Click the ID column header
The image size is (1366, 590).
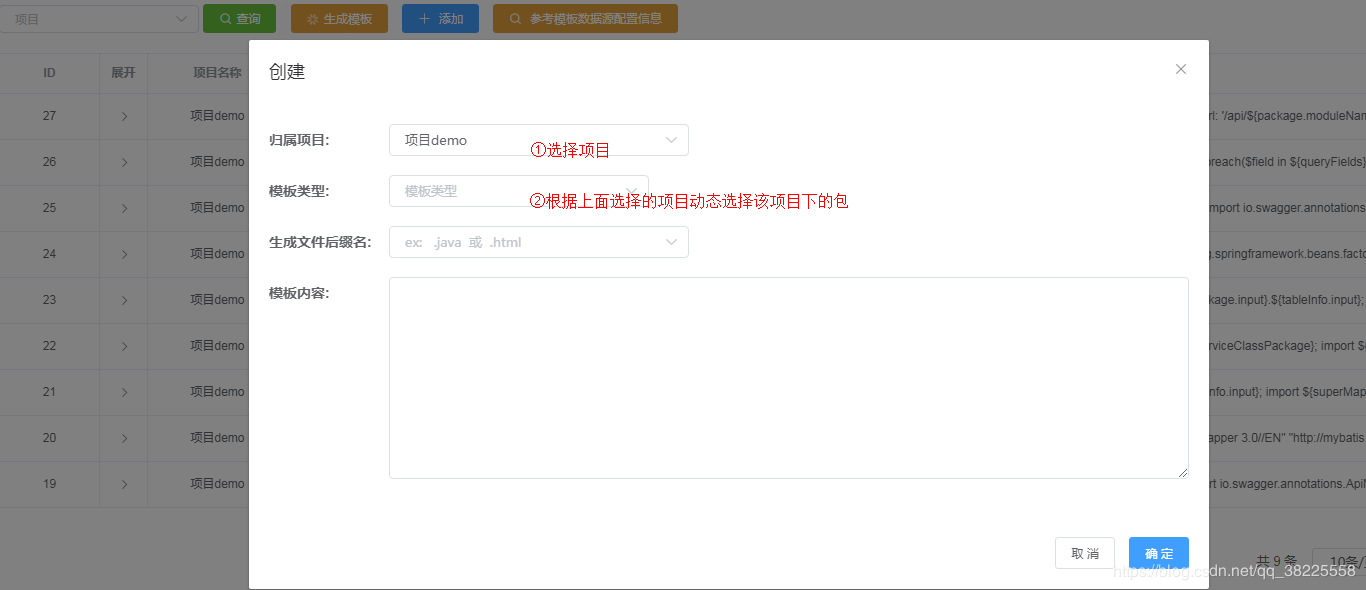click(x=49, y=73)
